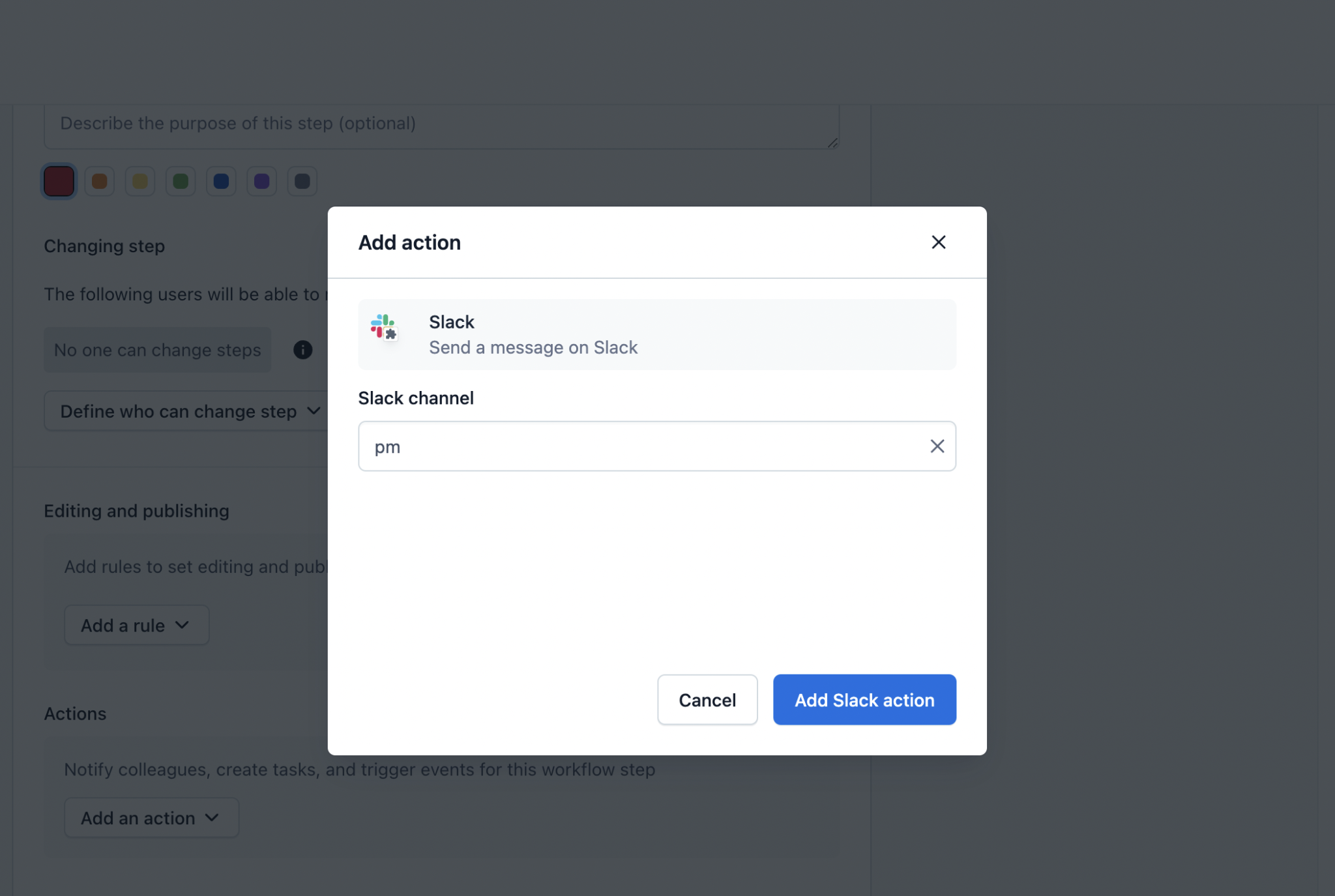Toggle the gray color swatch
The height and width of the screenshot is (896, 1335).
(302, 180)
